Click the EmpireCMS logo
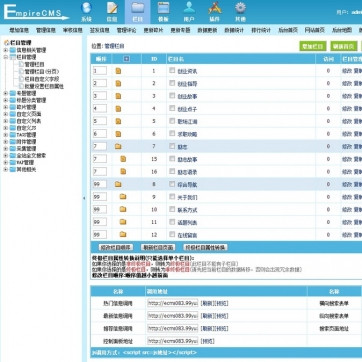 click(x=36, y=12)
